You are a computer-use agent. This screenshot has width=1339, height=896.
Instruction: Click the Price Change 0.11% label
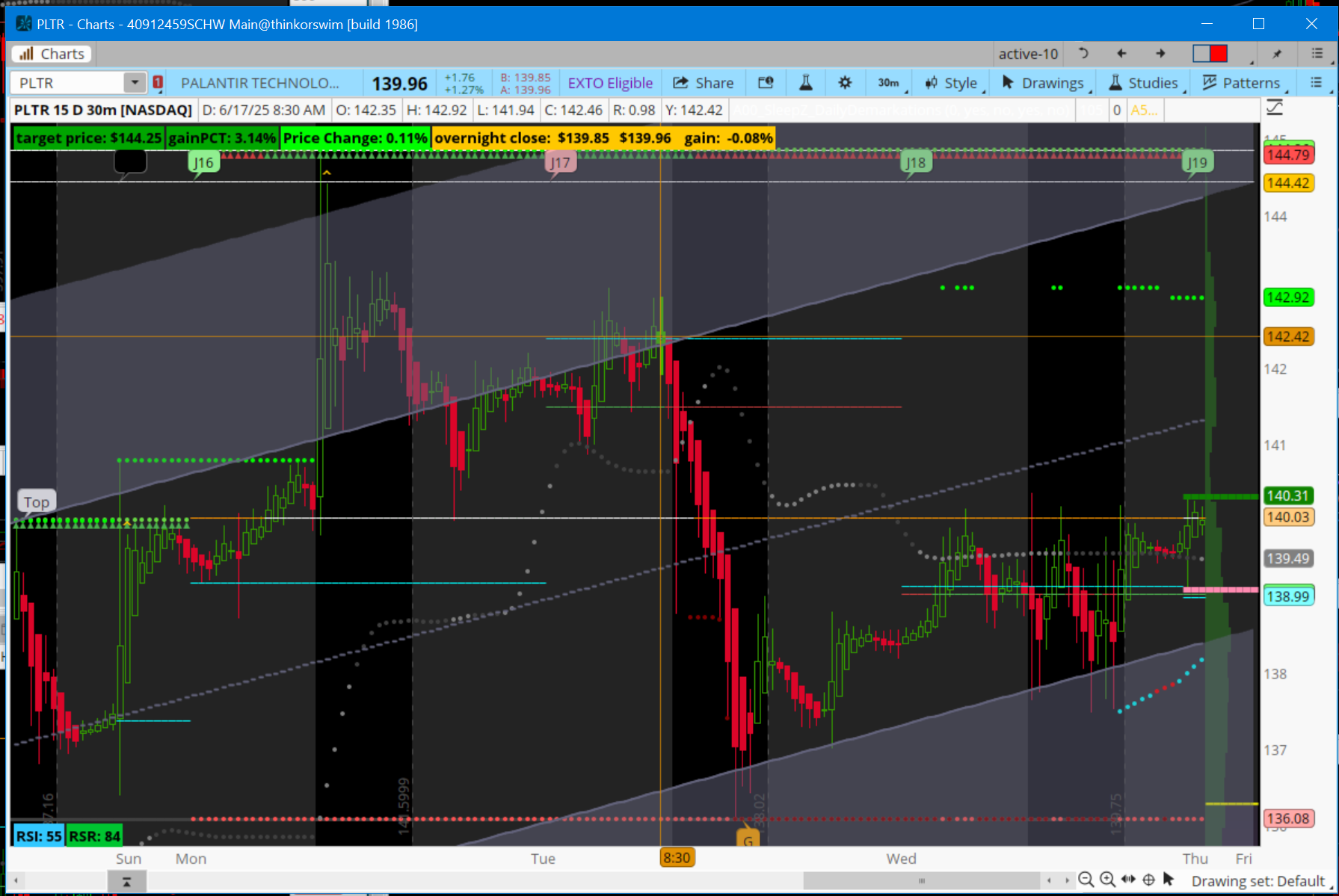[x=355, y=138]
